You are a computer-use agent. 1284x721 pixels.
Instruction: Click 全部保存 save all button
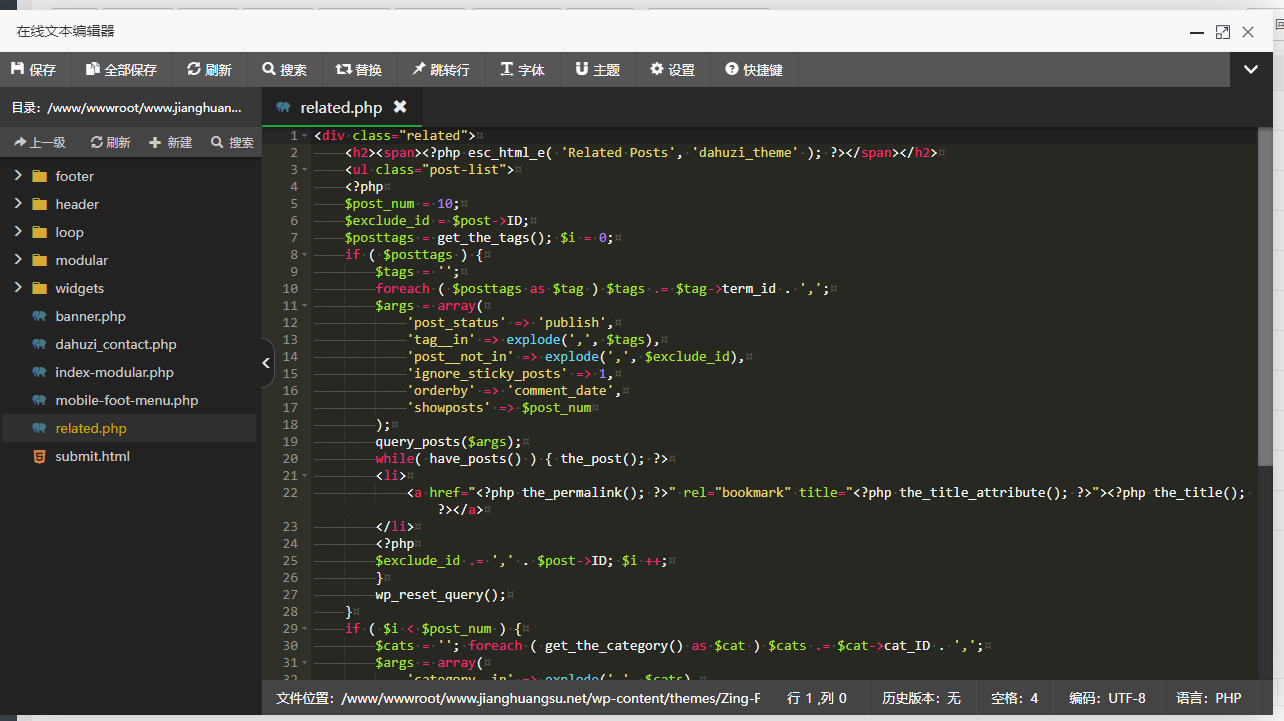click(122, 70)
